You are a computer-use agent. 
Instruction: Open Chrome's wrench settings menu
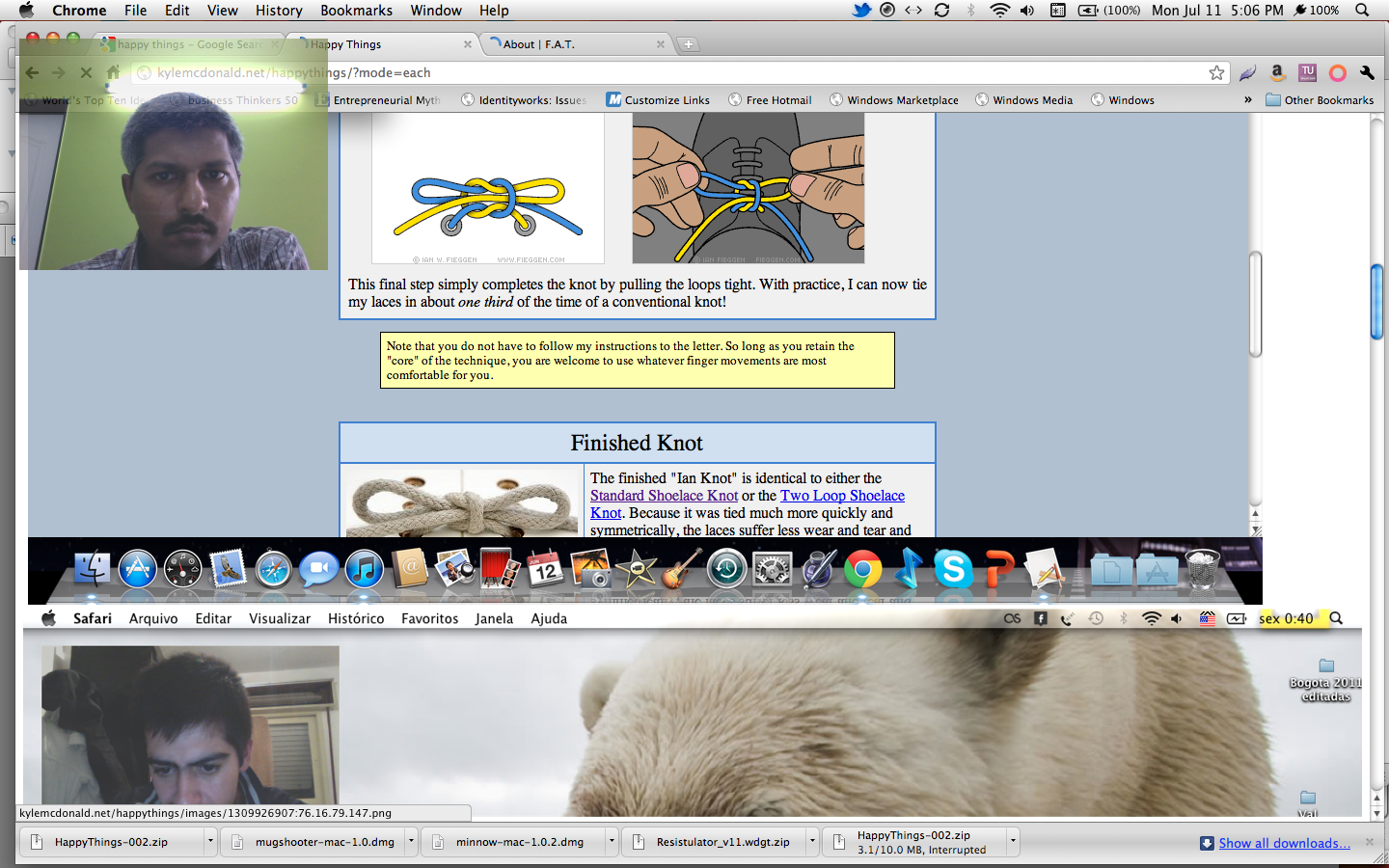(x=1367, y=72)
